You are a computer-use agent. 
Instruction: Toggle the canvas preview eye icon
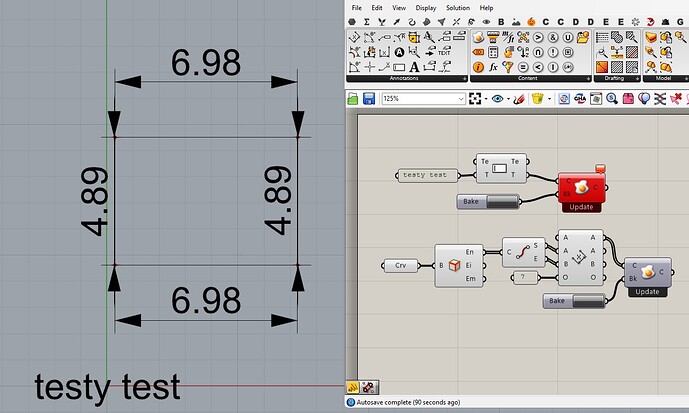[497, 98]
